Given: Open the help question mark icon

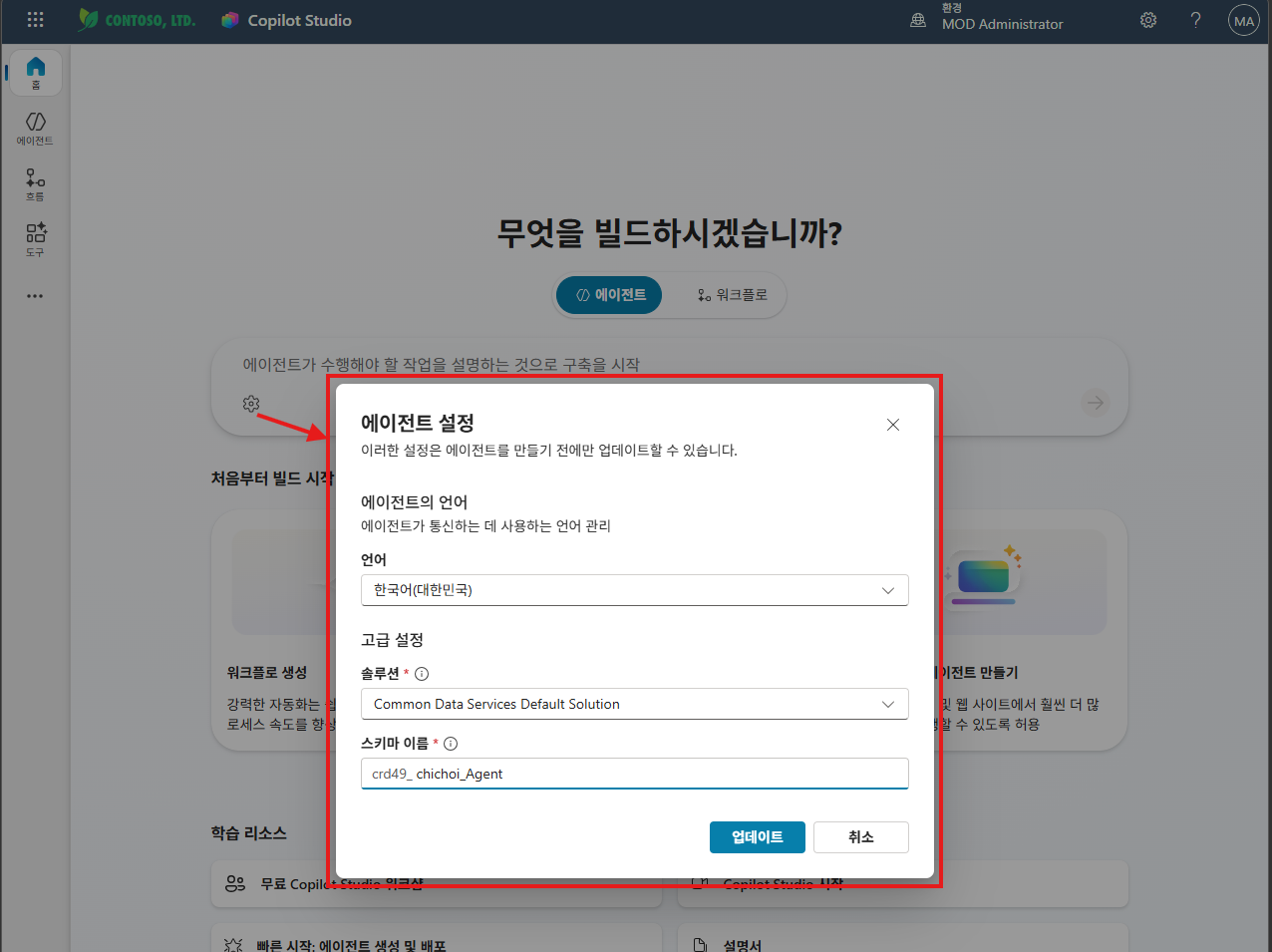Looking at the screenshot, I should pos(1195,20).
